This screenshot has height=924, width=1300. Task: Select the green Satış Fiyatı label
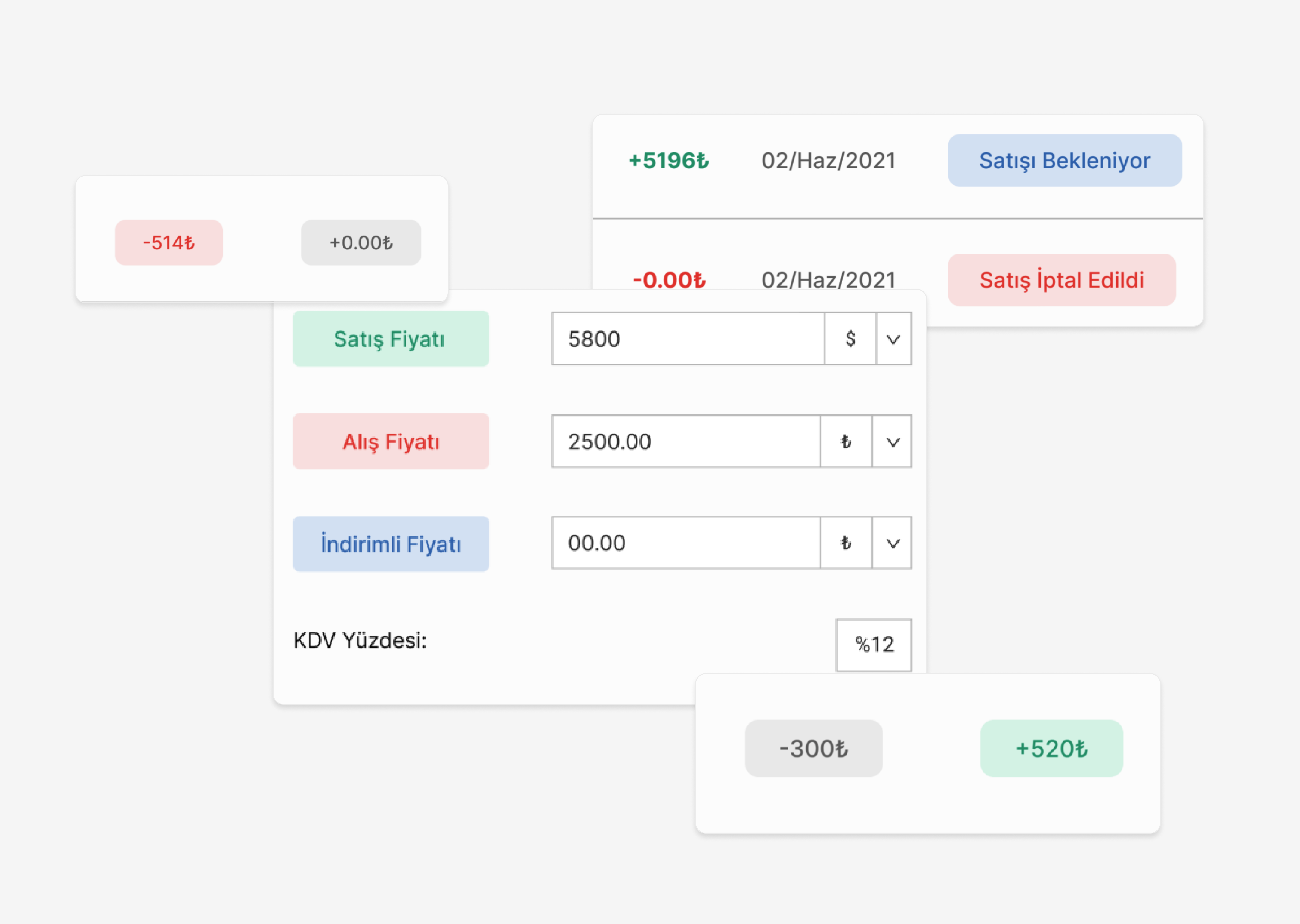(391, 339)
